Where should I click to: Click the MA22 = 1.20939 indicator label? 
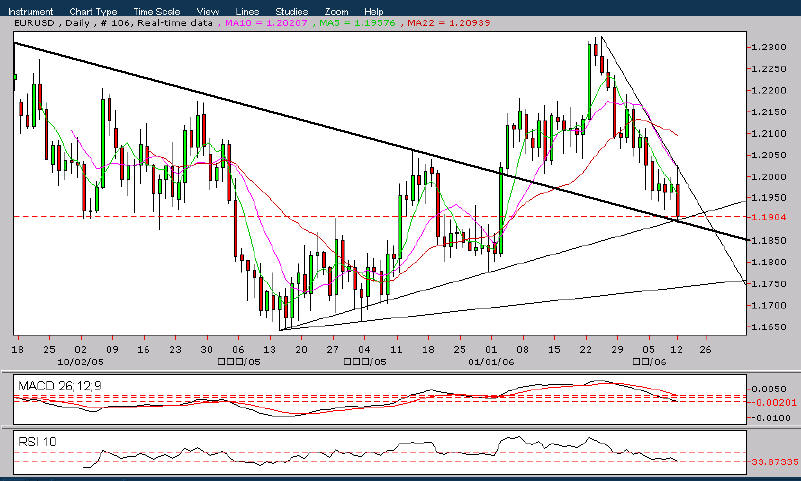tap(449, 23)
